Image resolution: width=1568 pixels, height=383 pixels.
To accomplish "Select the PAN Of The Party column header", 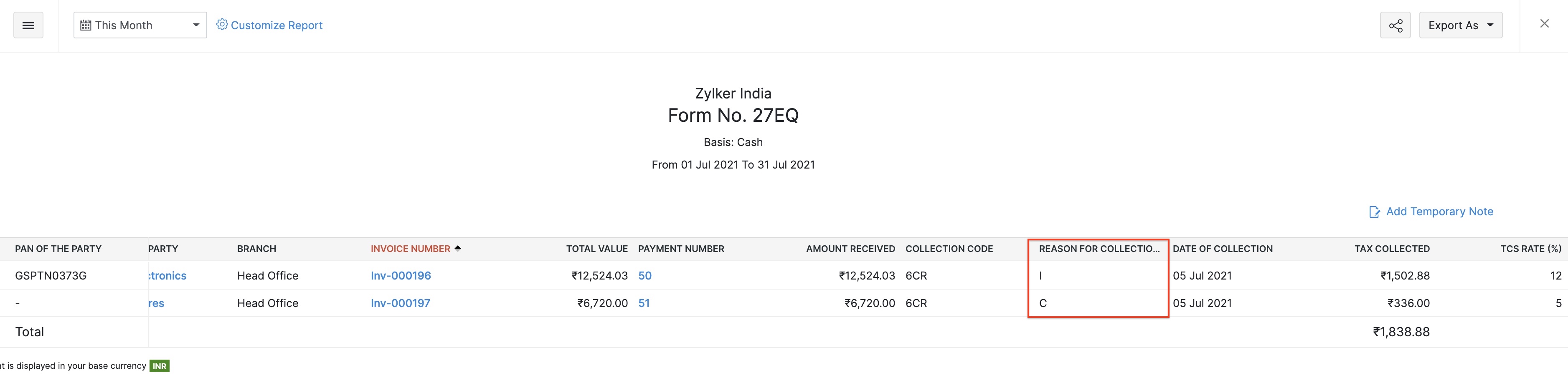I will (x=58, y=248).
